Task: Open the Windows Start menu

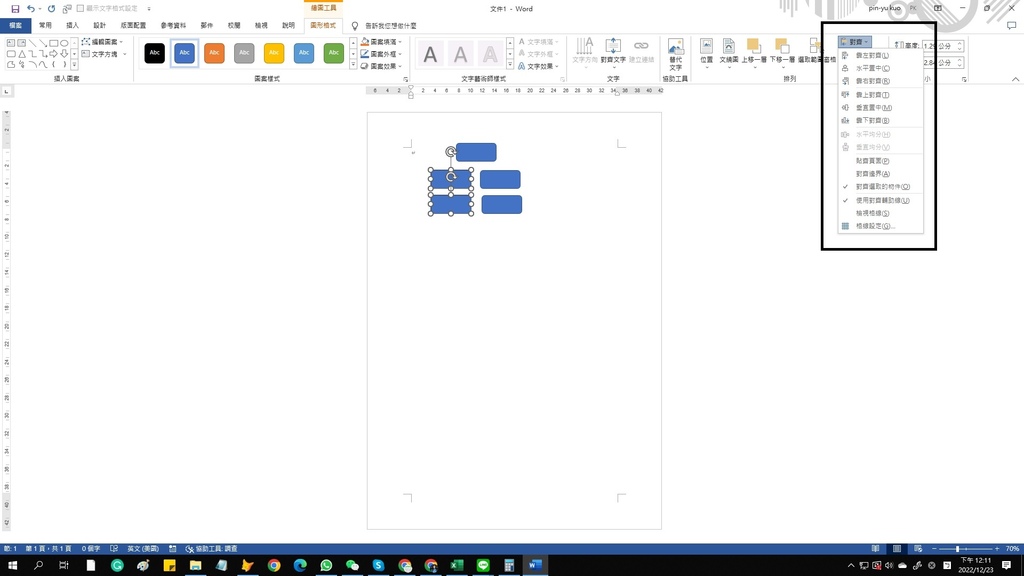Action: (12, 565)
